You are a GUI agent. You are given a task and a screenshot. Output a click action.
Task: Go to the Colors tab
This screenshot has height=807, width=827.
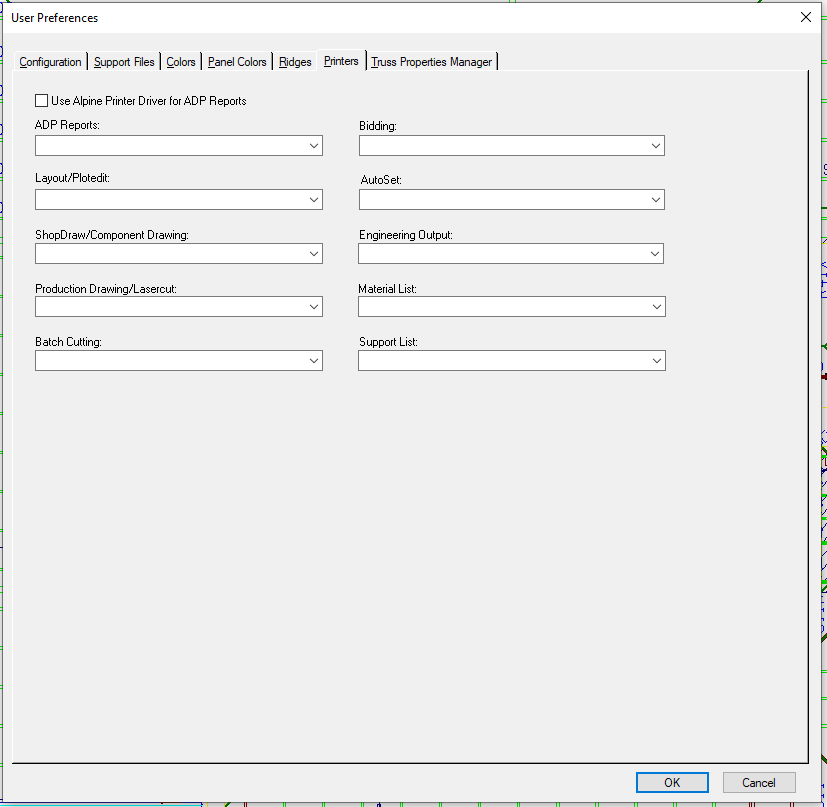[x=181, y=62]
